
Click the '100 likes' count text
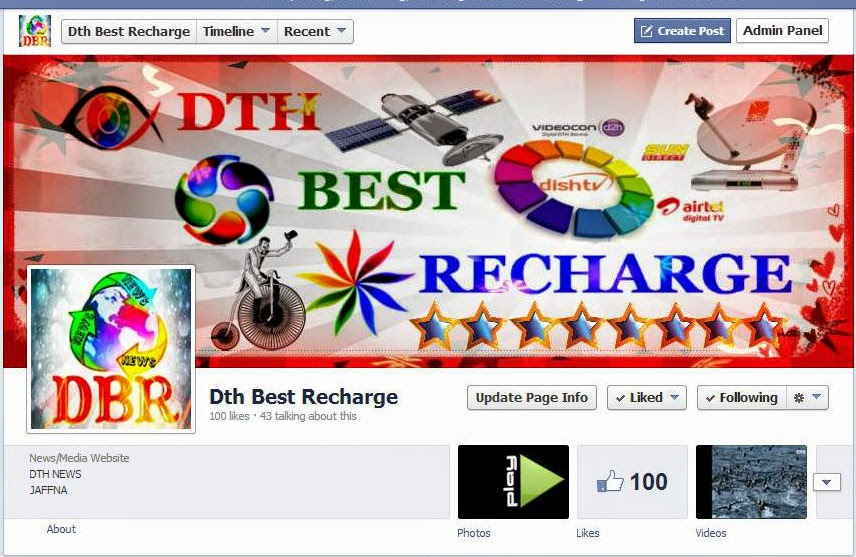pos(229,416)
